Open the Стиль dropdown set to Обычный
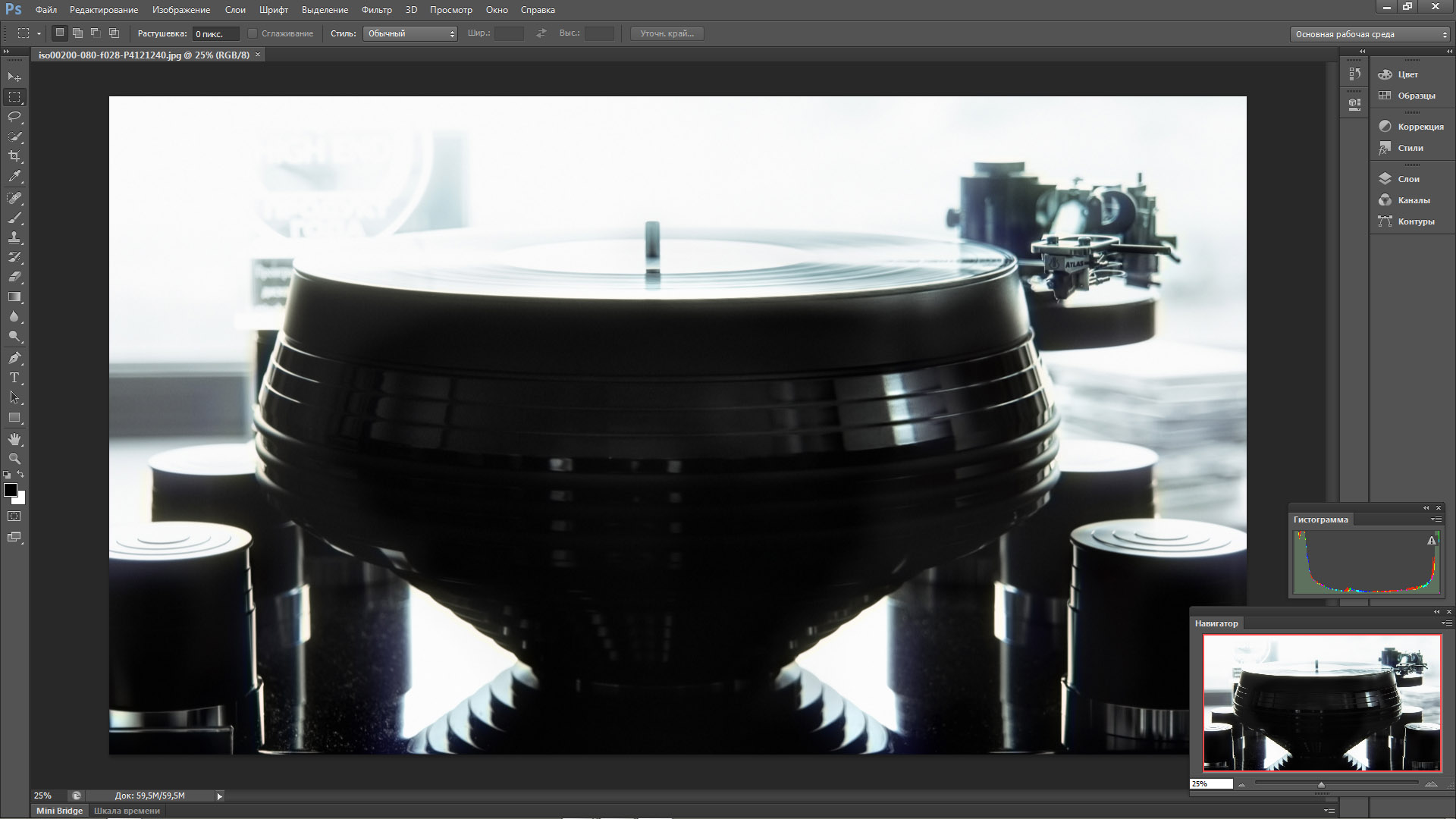Screen dimensions: 1456x819 (x=410, y=33)
